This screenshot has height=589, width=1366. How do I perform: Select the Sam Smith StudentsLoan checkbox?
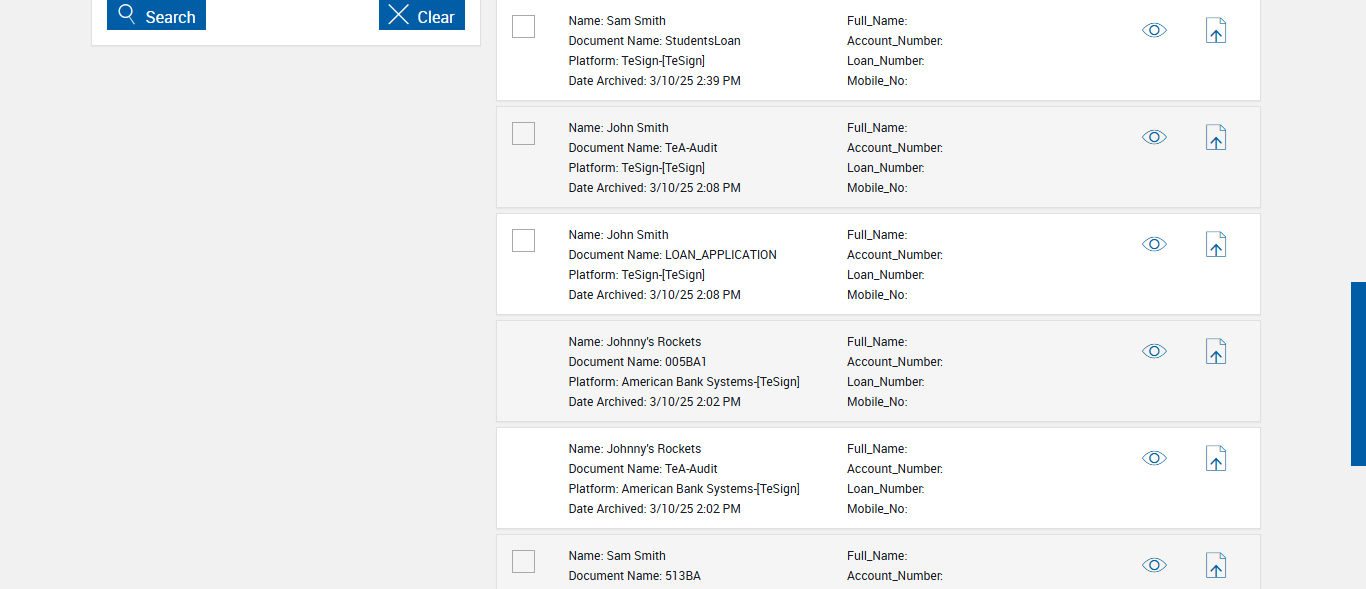(523, 27)
